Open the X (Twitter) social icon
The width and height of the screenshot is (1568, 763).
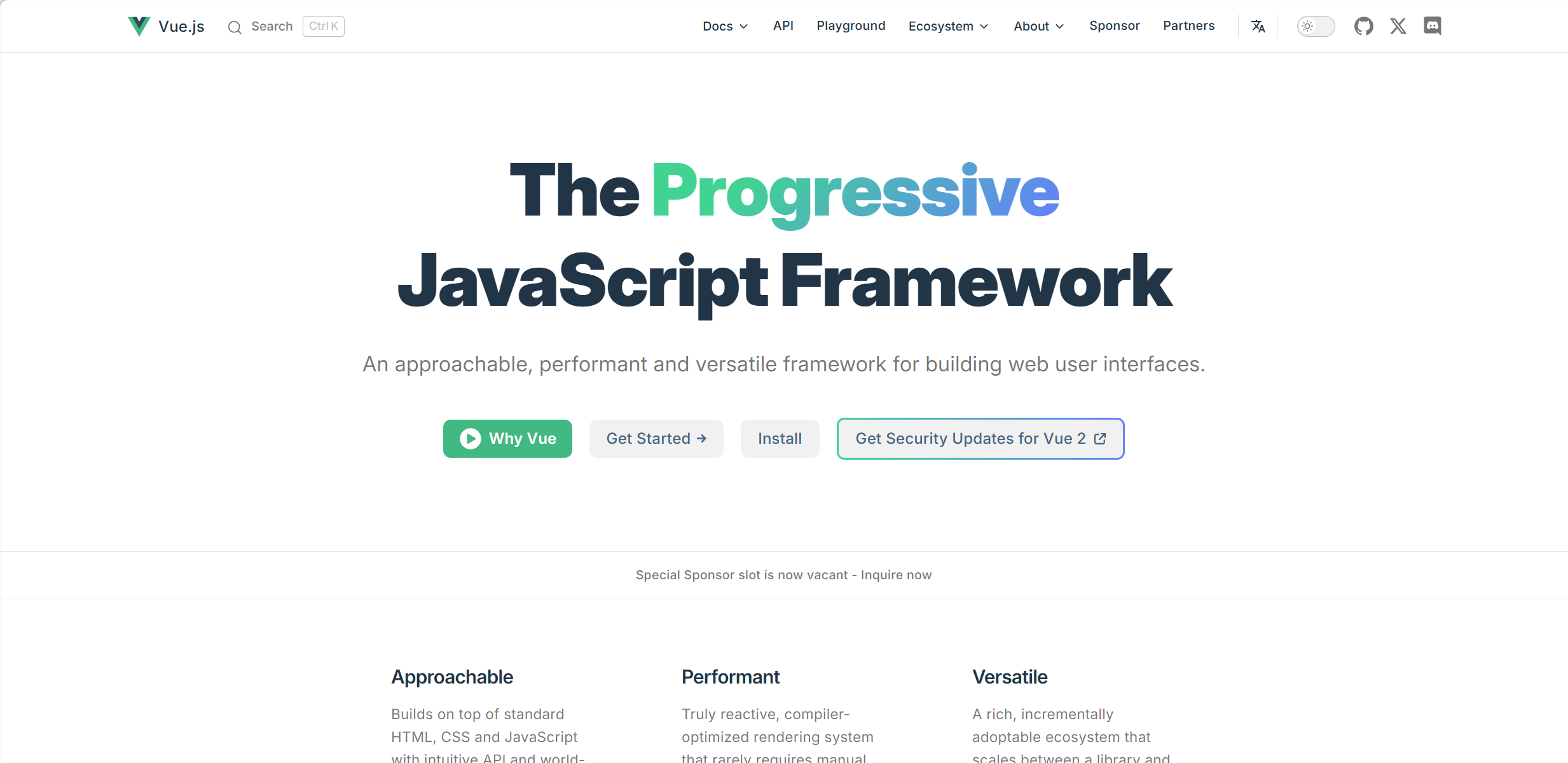[1398, 26]
